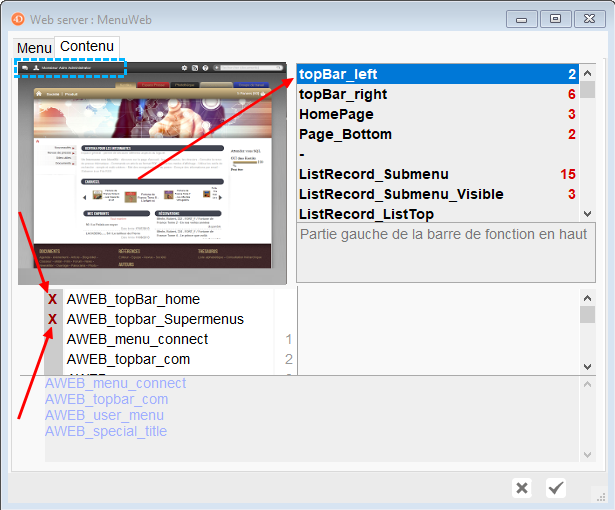Click the description field 'Partie gauche de la barre'
The height and width of the screenshot is (510, 615).
point(446,252)
